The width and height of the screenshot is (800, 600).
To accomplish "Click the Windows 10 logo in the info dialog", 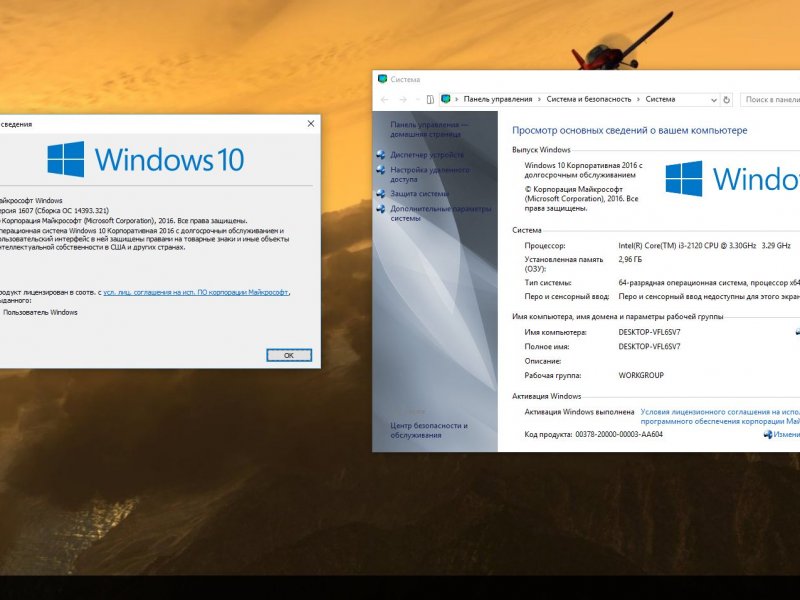I will tap(146, 159).
